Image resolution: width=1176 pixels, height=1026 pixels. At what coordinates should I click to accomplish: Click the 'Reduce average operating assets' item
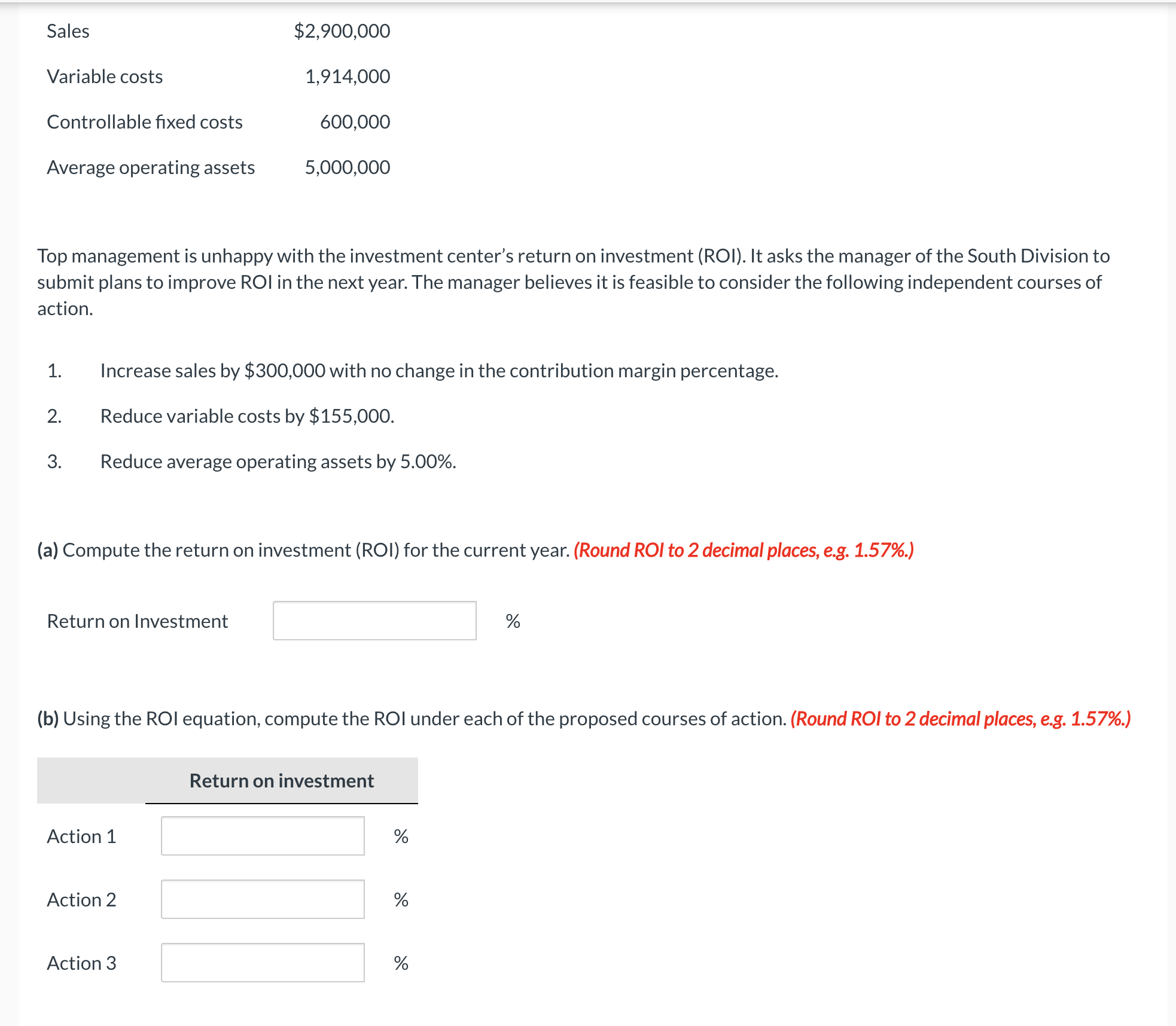(278, 462)
